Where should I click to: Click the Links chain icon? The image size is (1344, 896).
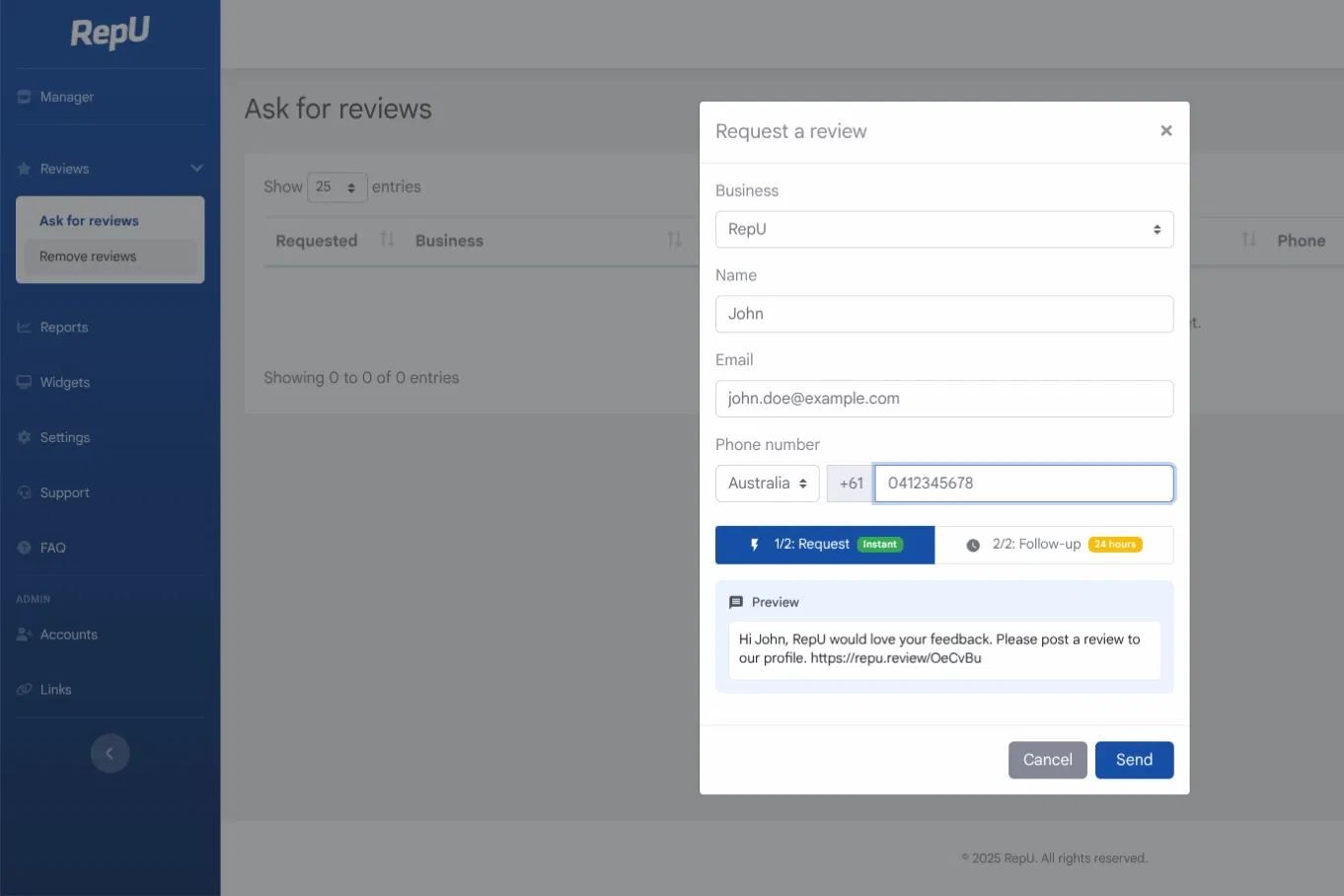coord(25,690)
